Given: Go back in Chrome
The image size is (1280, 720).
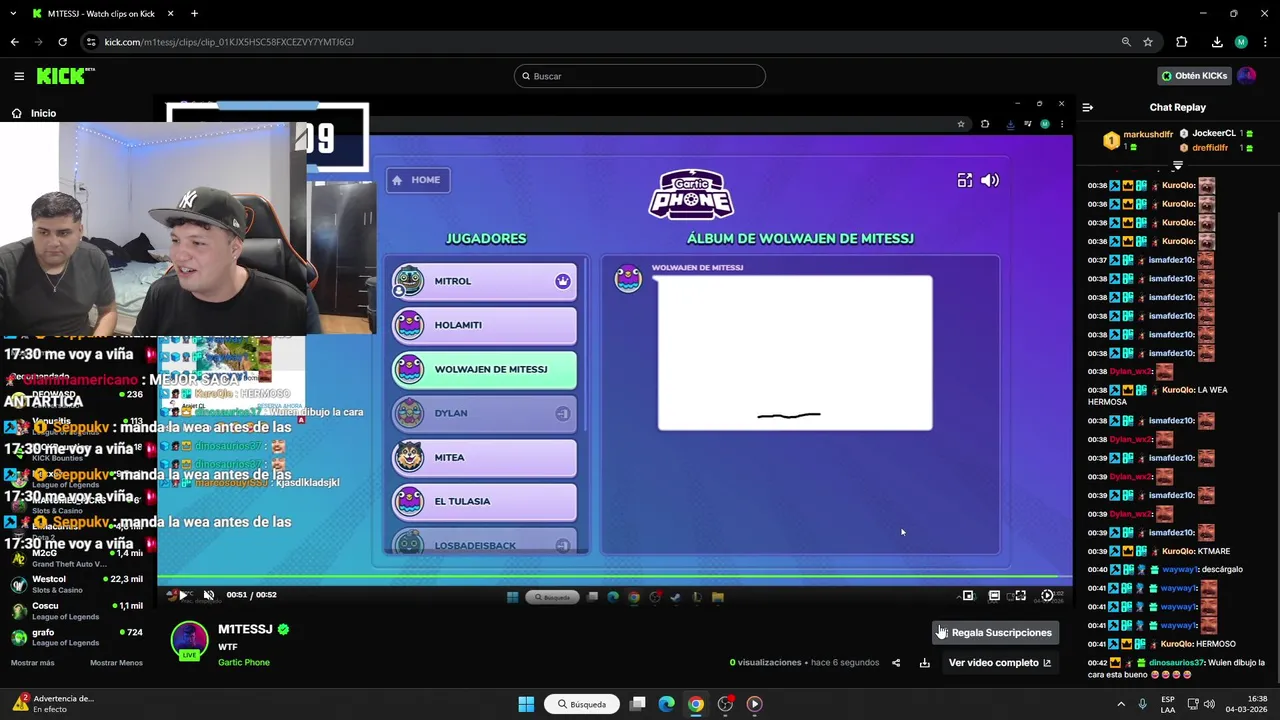Looking at the screenshot, I should pyautogui.click(x=14, y=42).
